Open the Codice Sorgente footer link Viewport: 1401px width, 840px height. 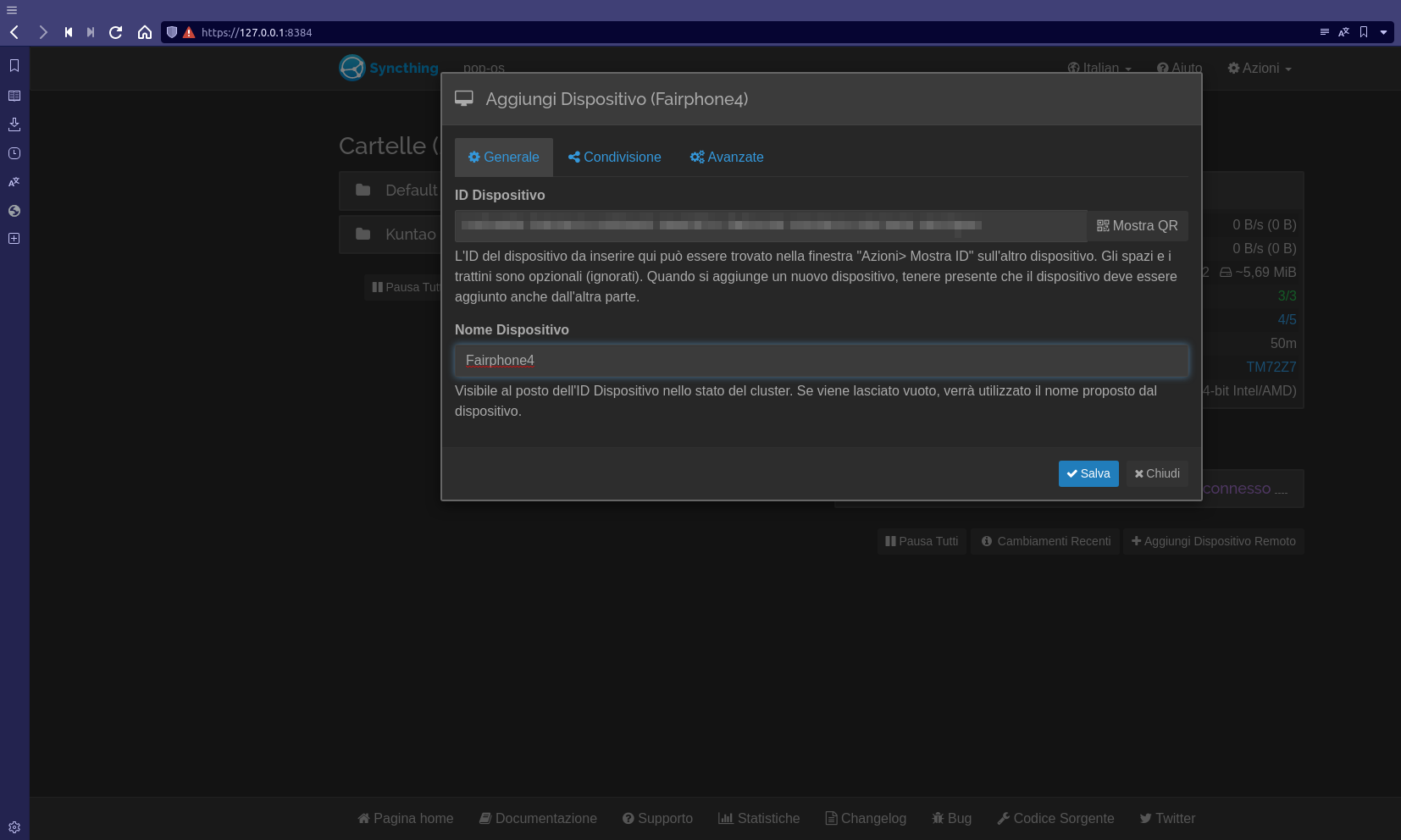tap(1055, 818)
